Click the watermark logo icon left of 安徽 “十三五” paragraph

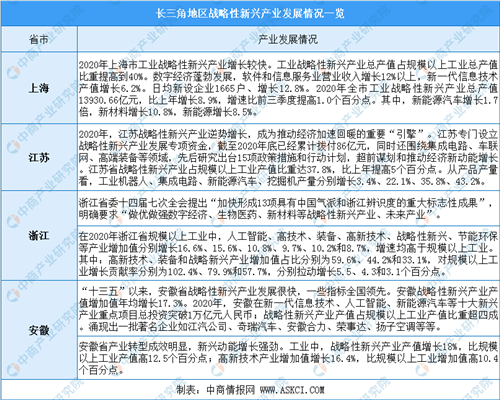click(13, 295)
